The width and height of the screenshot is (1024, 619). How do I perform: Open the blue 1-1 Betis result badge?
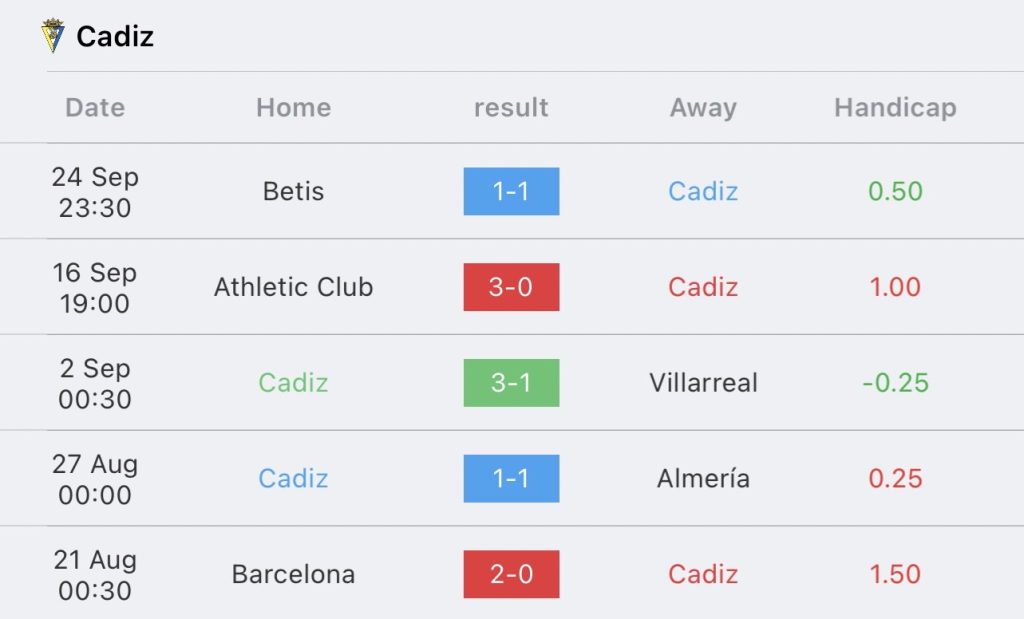(x=511, y=191)
